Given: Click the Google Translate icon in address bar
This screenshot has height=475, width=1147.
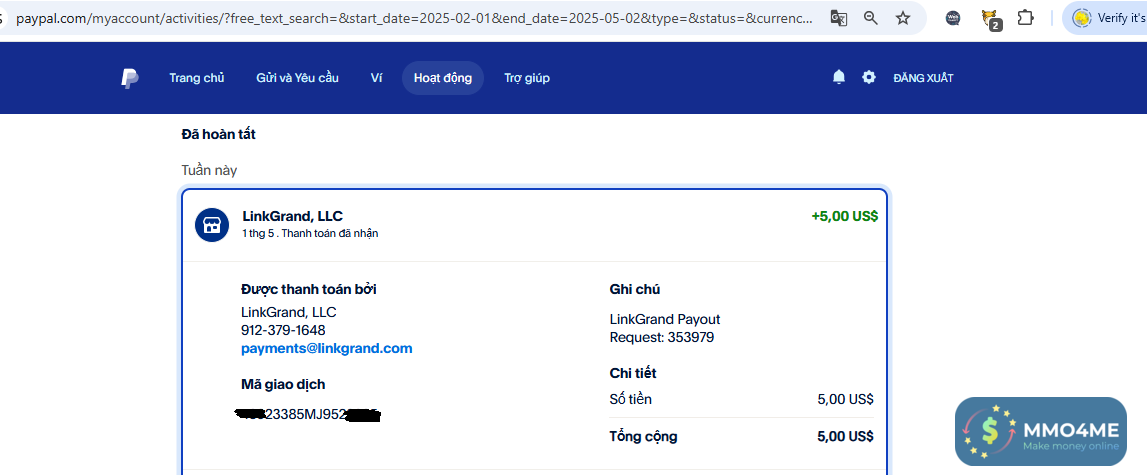Looking at the screenshot, I should [x=839, y=18].
